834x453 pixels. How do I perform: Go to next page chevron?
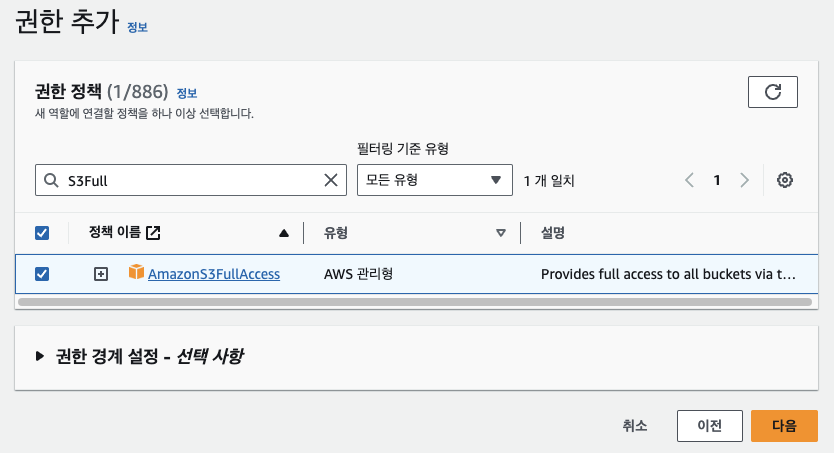point(744,180)
